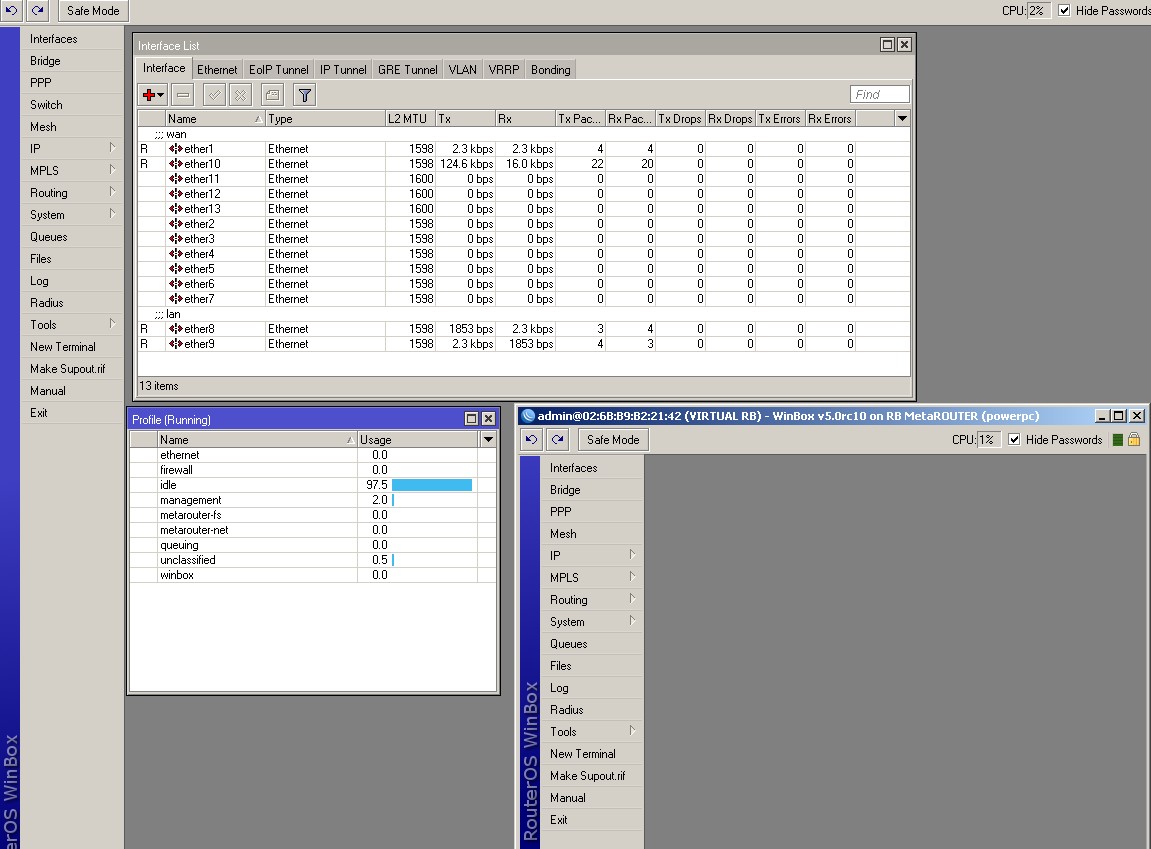Image resolution: width=1151 pixels, height=849 pixels.
Task: Click the comment icon in Interface List toolbar
Action: coord(272,95)
